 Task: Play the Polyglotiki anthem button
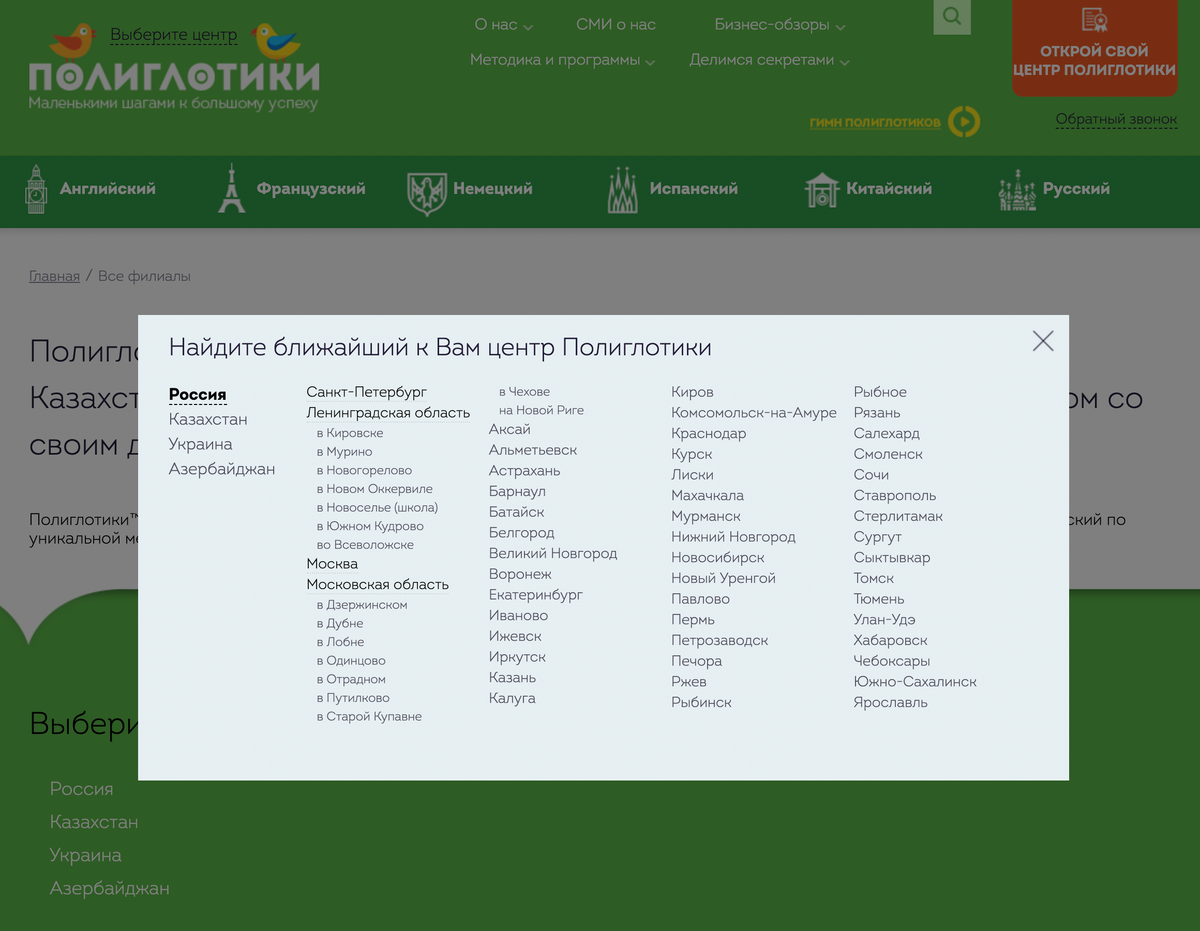[x=964, y=122]
